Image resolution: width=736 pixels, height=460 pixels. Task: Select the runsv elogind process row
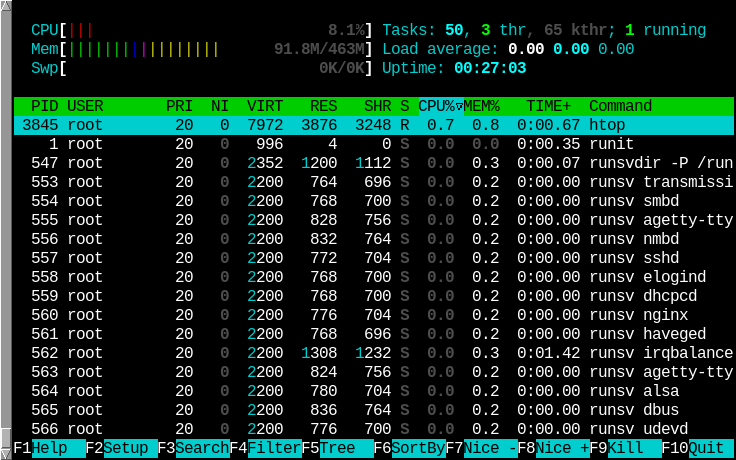click(374, 277)
